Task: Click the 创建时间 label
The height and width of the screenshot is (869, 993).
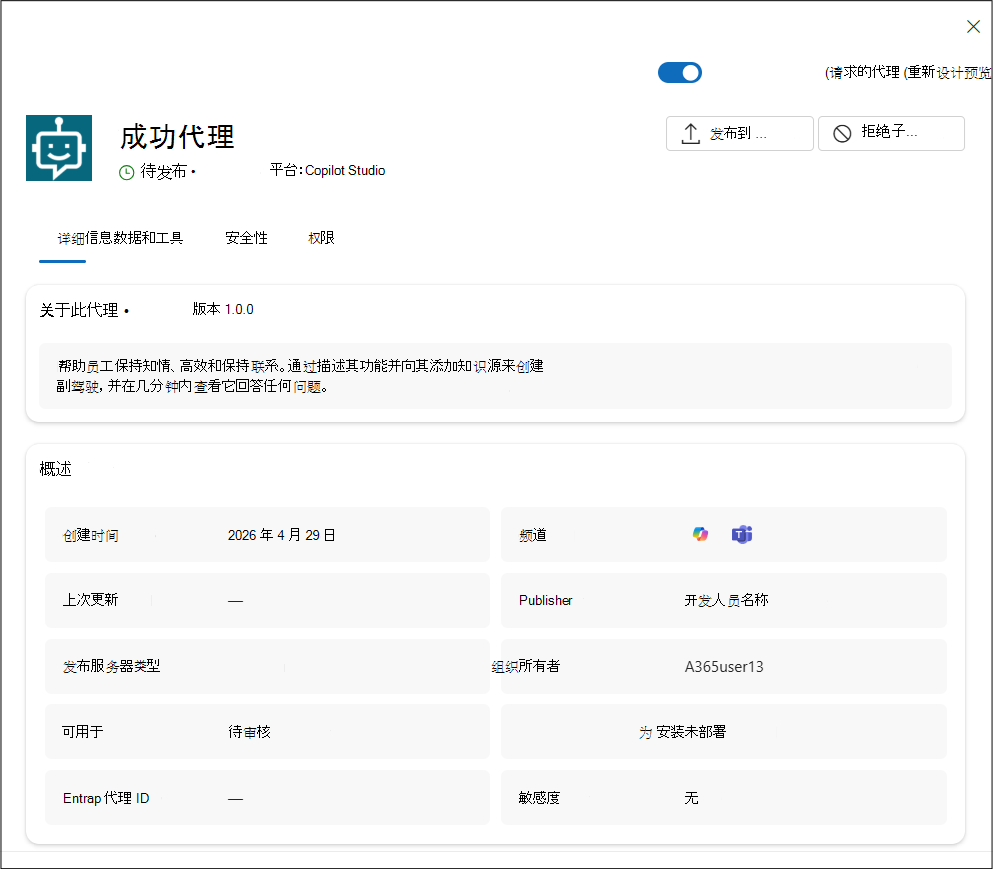Action: click(91, 536)
